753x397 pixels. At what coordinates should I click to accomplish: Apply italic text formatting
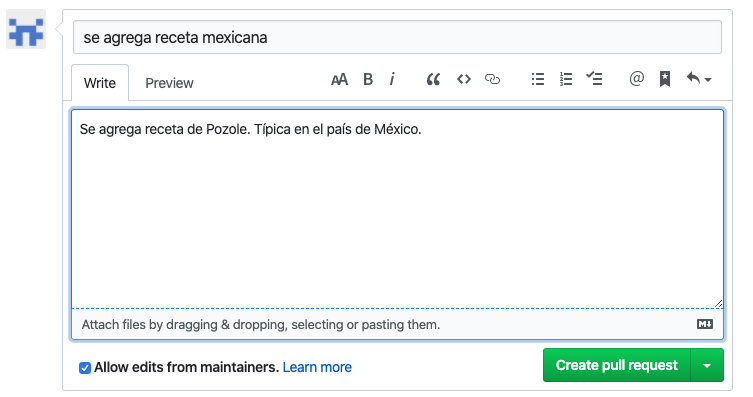[x=392, y=79]
